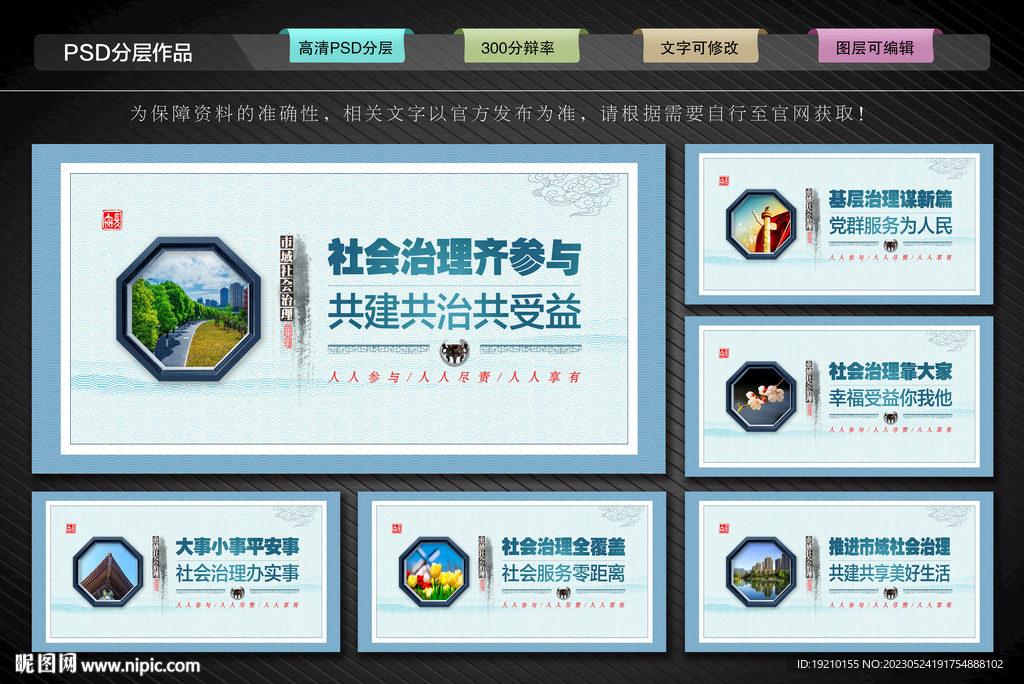Viewport: 1024px width, 684px height.
Task: Select the ID:19210155 number text
Action: pyautogui.click(x=899, y=664)
